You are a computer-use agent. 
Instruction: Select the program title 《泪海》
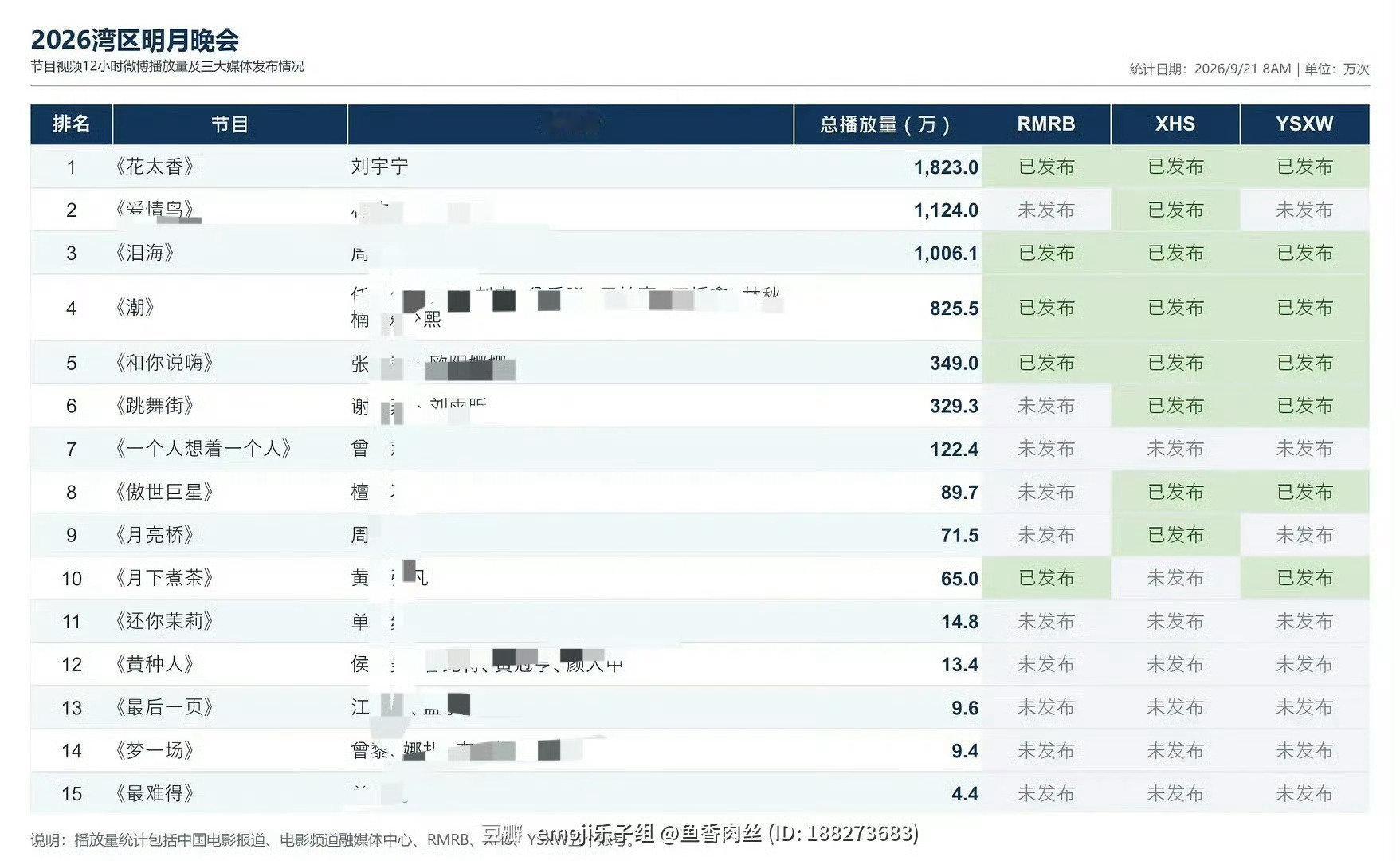144,253
